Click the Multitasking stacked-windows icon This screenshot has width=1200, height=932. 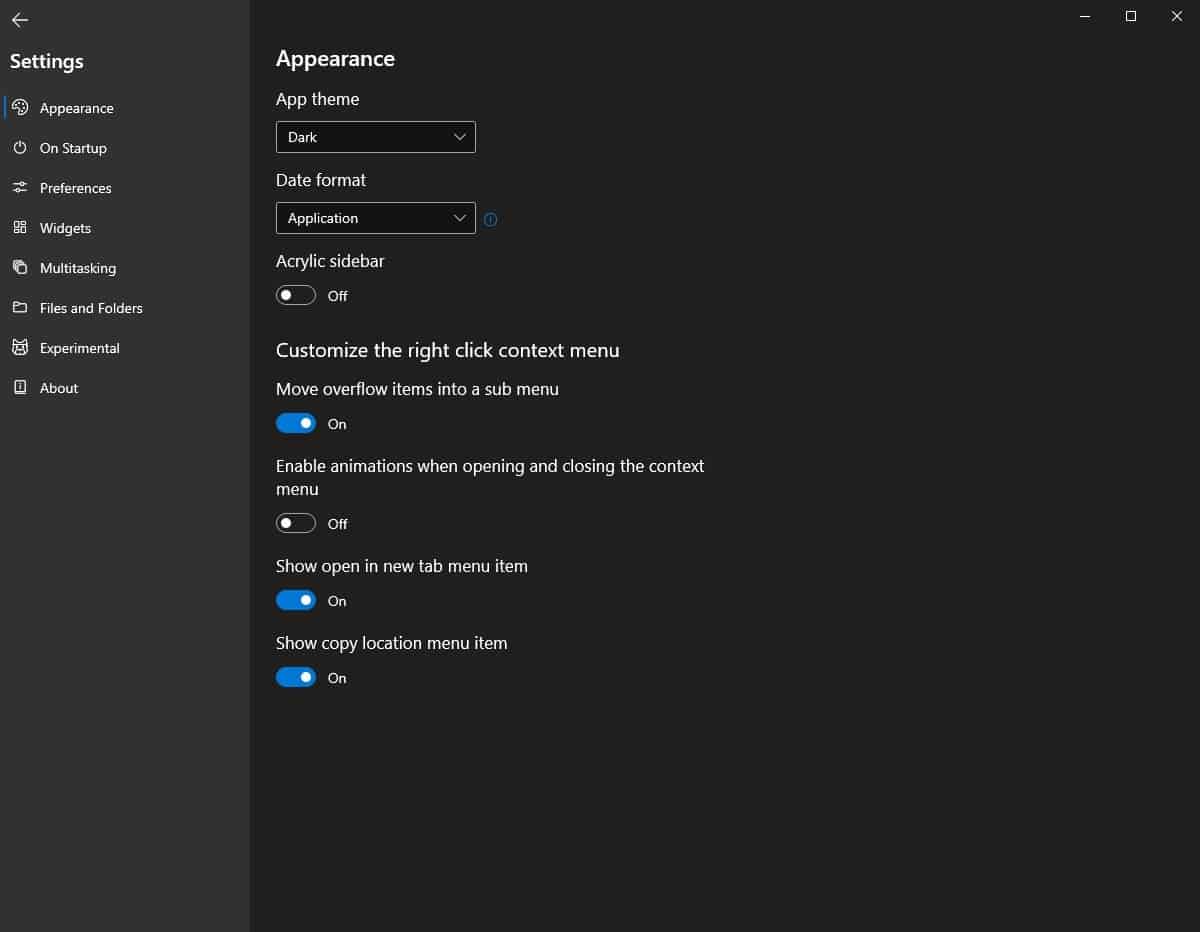click(20, 268)
